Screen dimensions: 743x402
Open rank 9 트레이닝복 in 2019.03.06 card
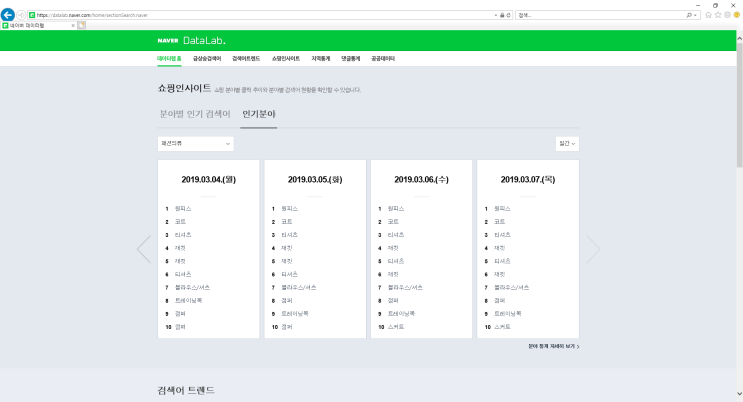pos(401,314)
